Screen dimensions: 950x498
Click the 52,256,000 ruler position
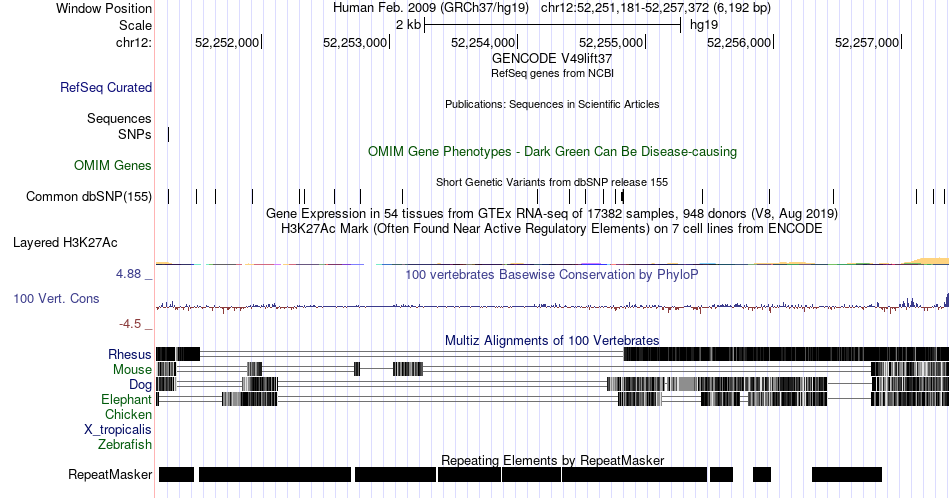point(739,42)
